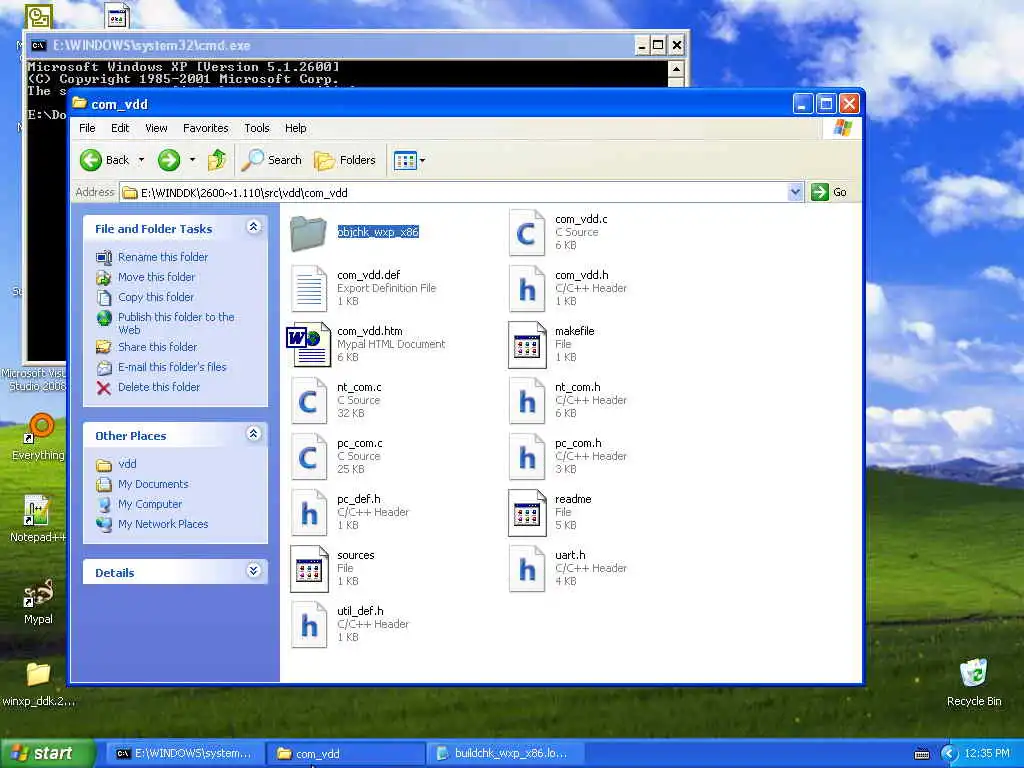Viewport: 1024px width, 768px height.
Task: Select the makefile icon
Action: pyautogui.click(x=526, y=345)
